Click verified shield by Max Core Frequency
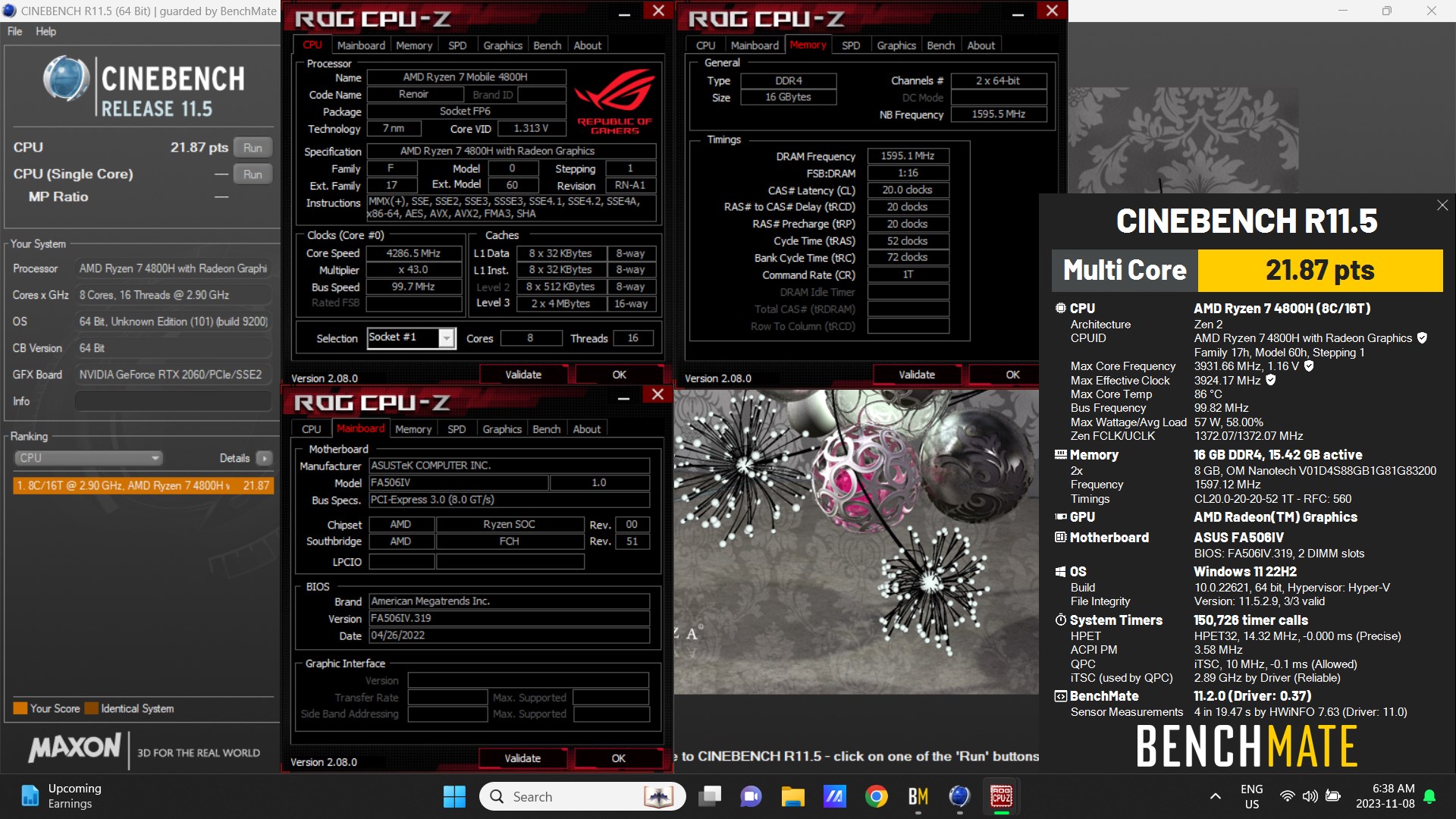The width and height of the screenshot is (1456, 819). click(x=1309, y=366)
